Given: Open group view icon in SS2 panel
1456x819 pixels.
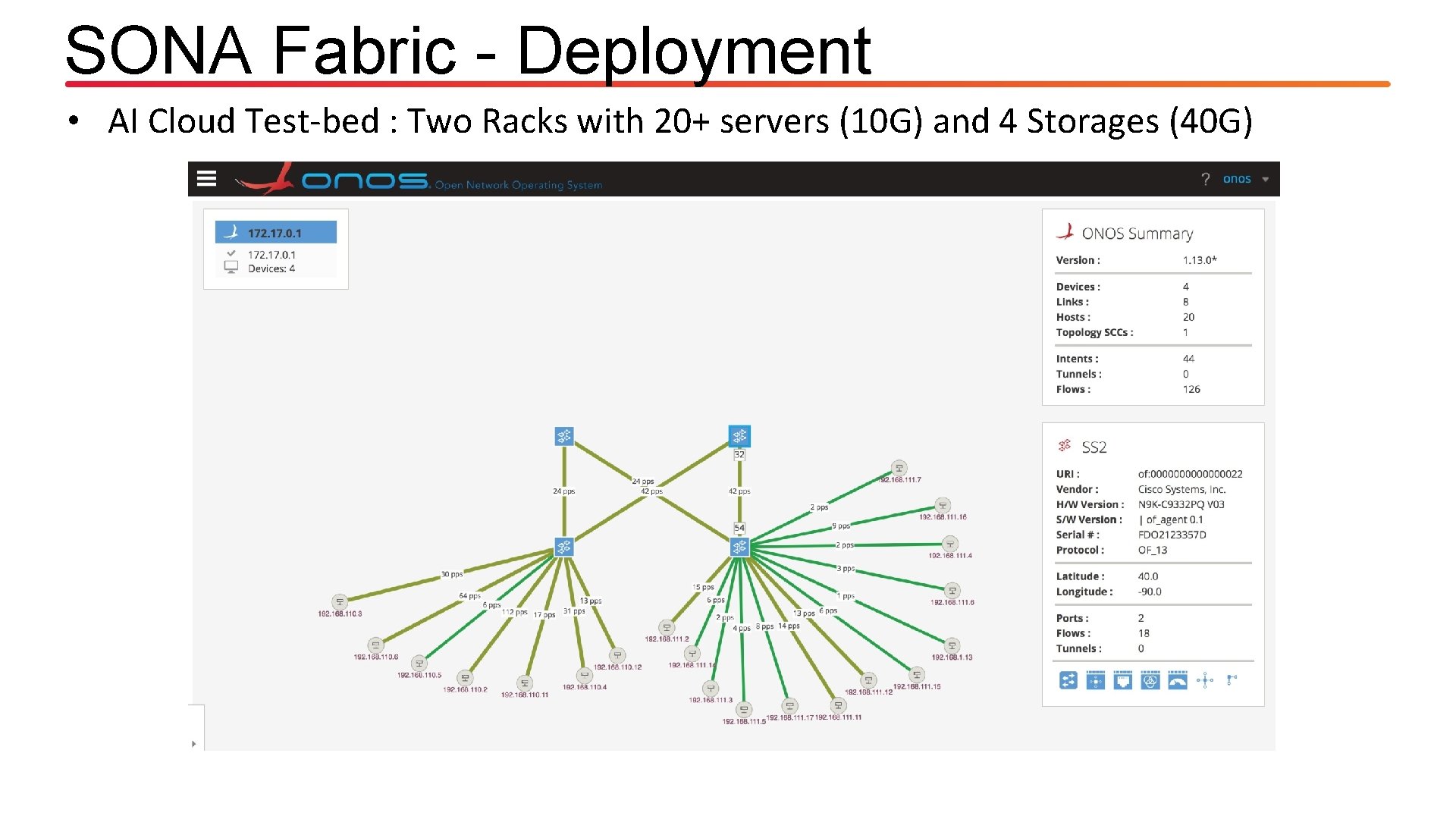Looking at the screenshot, I should point(1150,680).
